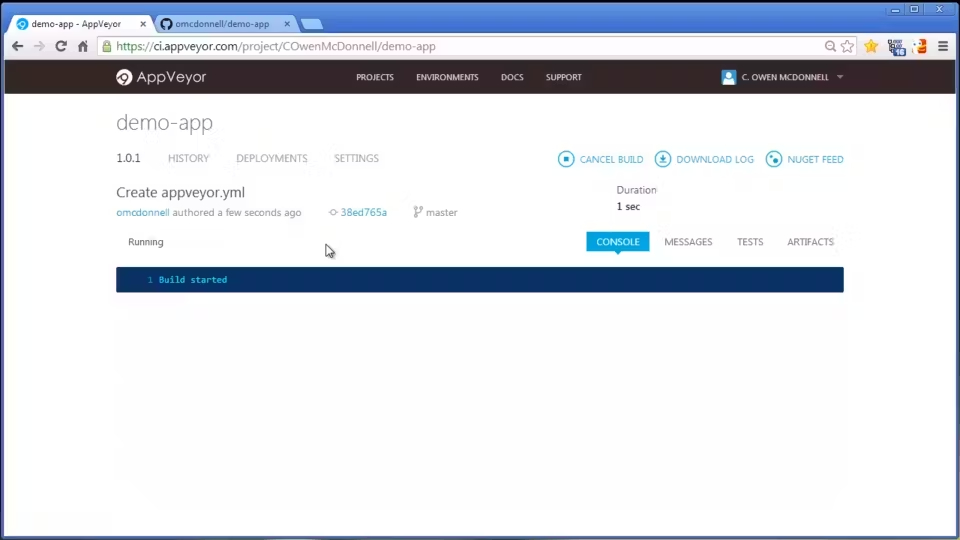
Task: Select the Console tab
Action: pyautogui.click(x=618, y=242)
